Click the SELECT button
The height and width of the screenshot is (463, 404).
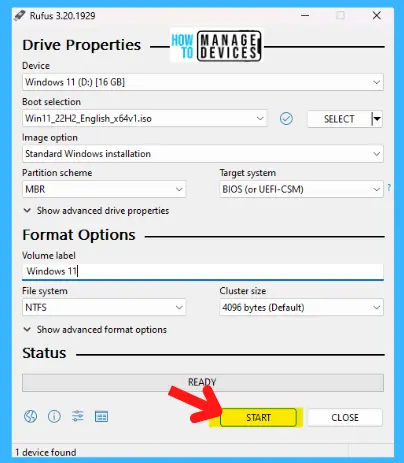click(x=339, y=119)
